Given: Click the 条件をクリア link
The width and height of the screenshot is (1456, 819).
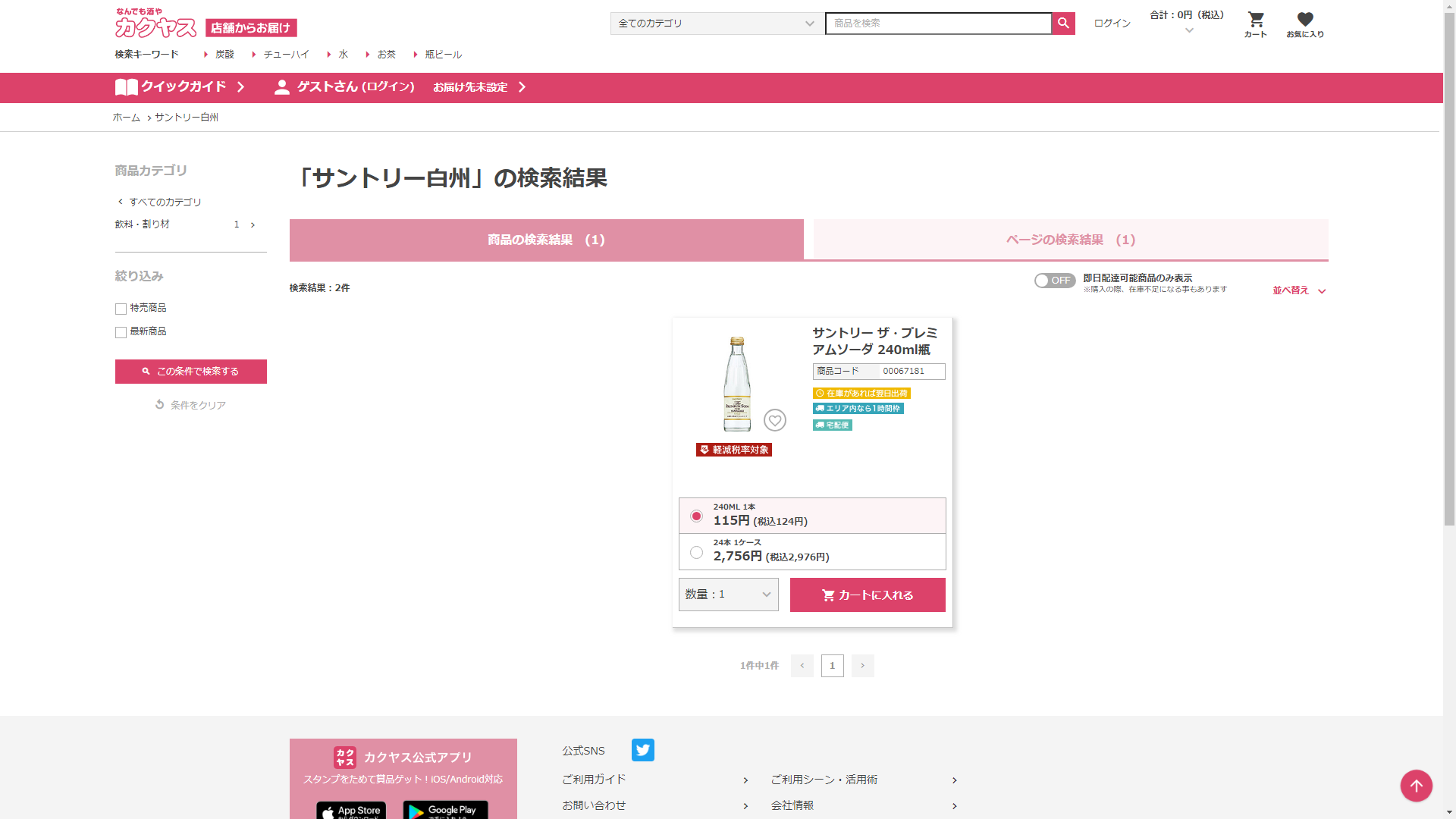Looking at the screenshot, I should (190, 405).
